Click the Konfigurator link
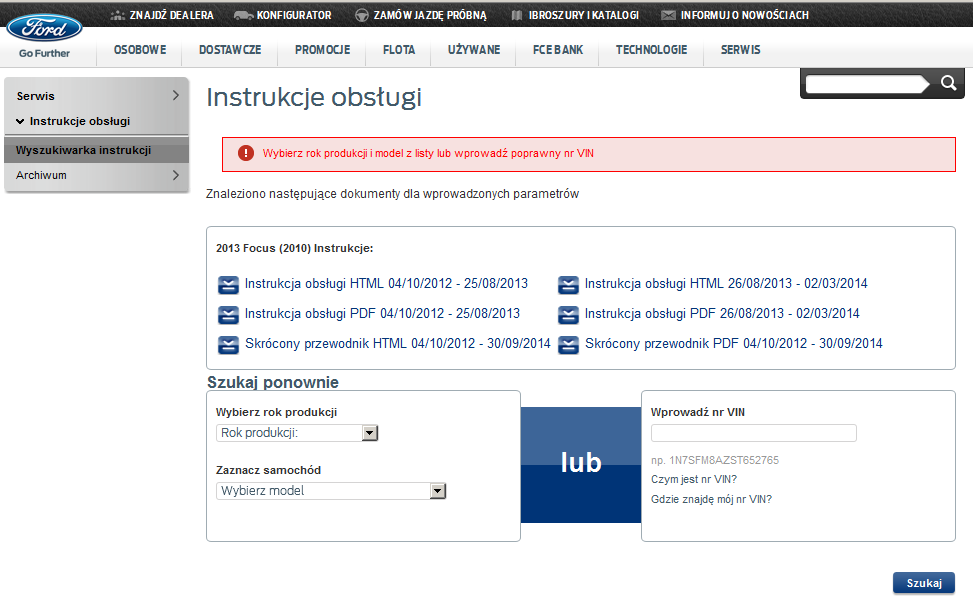The image size is (973, 611). [294, 16]
